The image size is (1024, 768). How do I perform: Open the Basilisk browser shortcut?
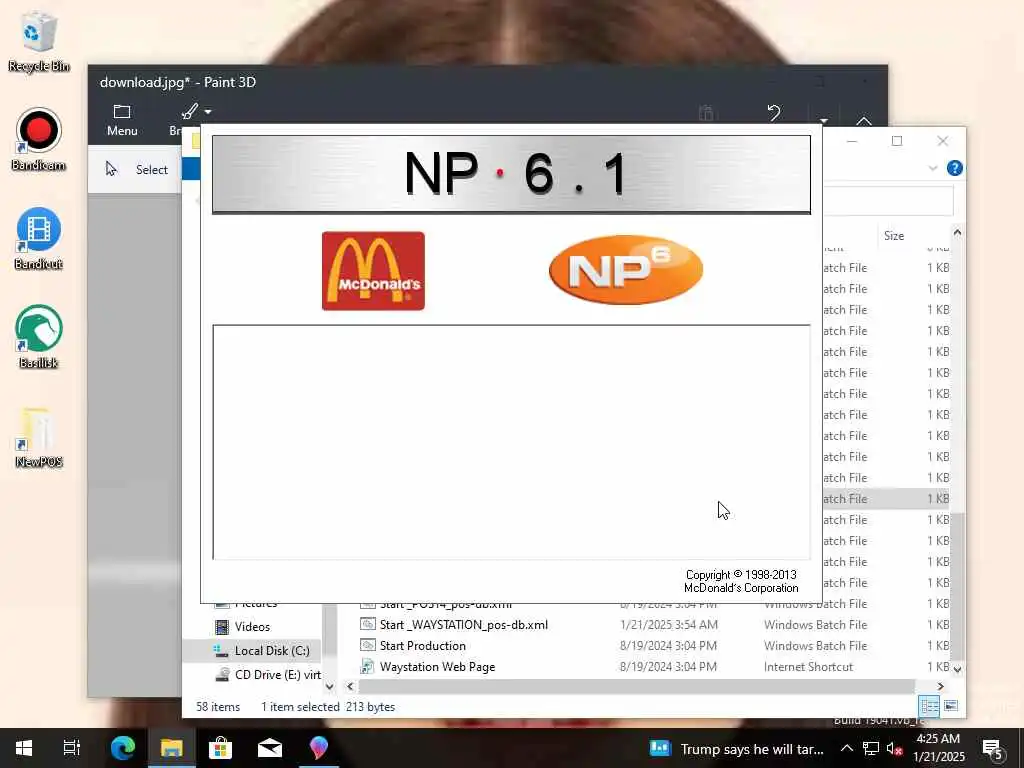click(x=39, y=337)
